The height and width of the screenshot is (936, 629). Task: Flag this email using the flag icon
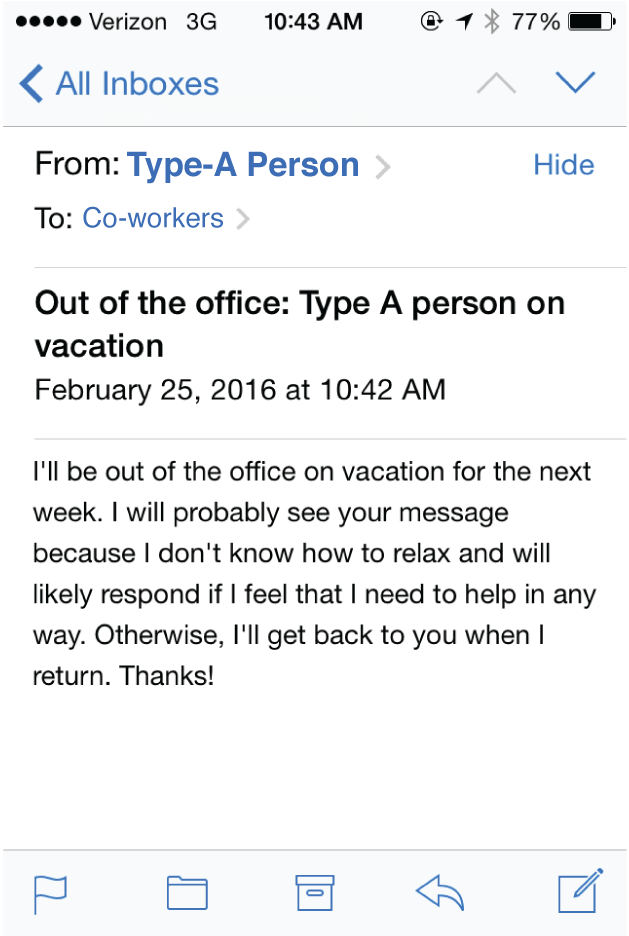pos(50,893)
